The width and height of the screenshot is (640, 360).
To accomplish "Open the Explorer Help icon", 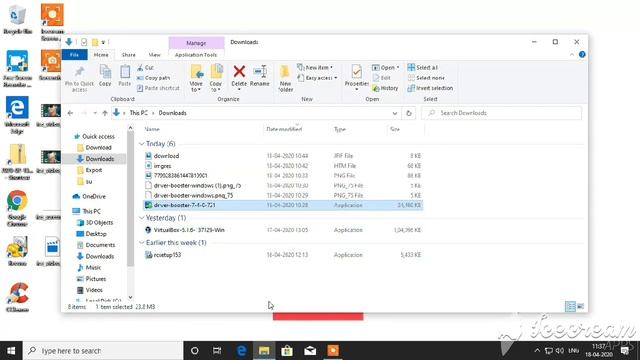I will point(582,54).
